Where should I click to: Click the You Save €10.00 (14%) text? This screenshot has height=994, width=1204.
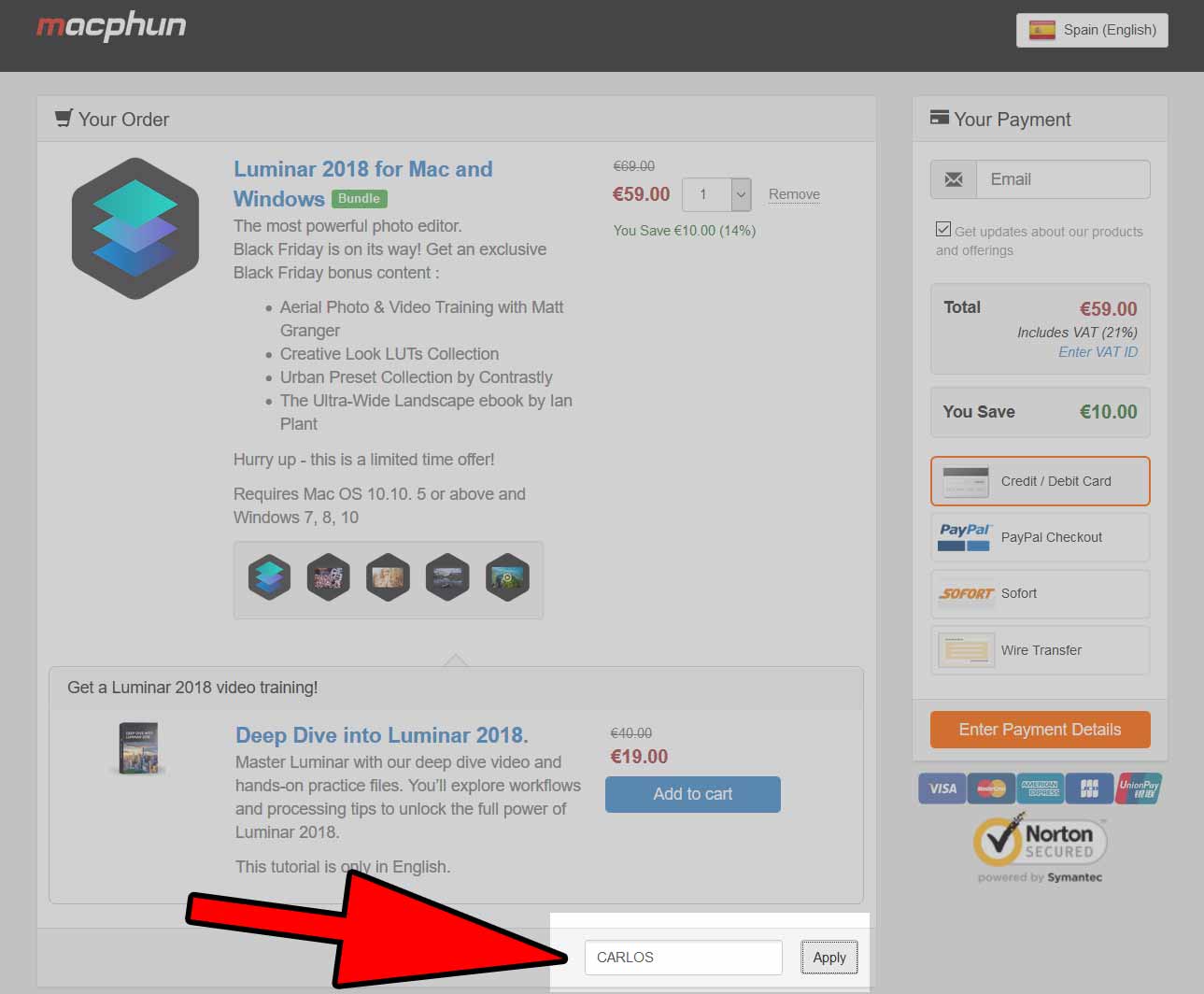[685, 231]
